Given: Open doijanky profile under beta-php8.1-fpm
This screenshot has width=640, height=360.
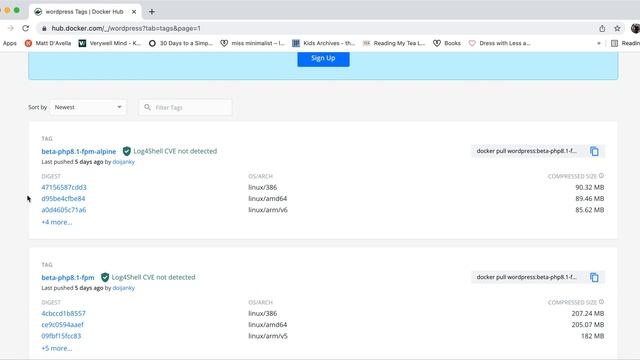Looking at the screenshot, I should [x=124, y=288].
